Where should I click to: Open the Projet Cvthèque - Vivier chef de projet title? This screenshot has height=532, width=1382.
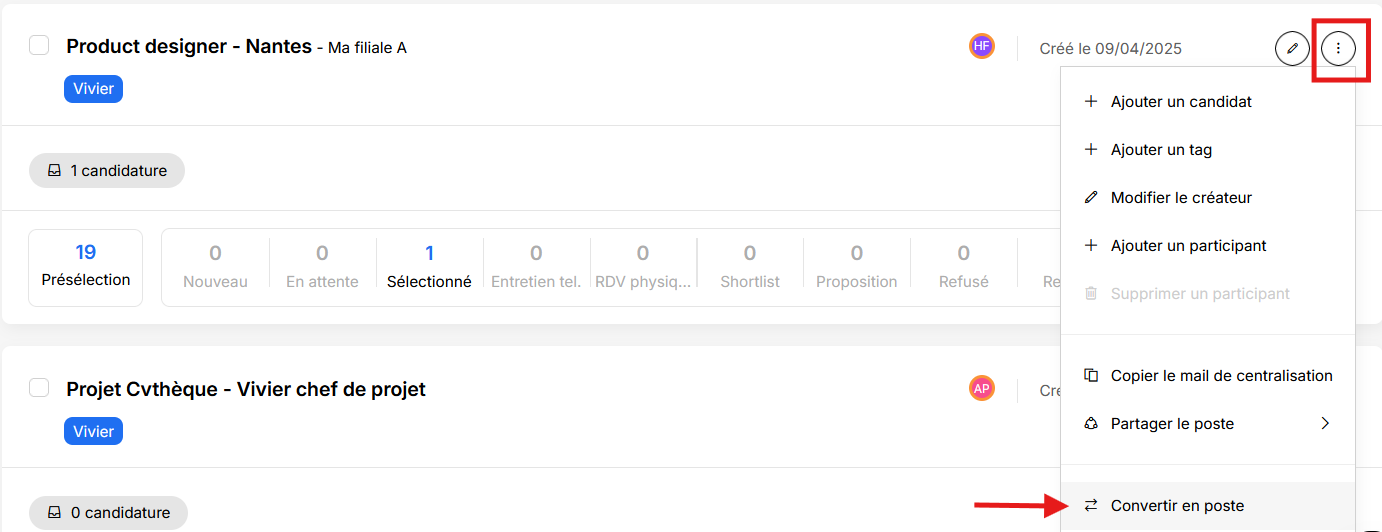(x=246, y=389)
